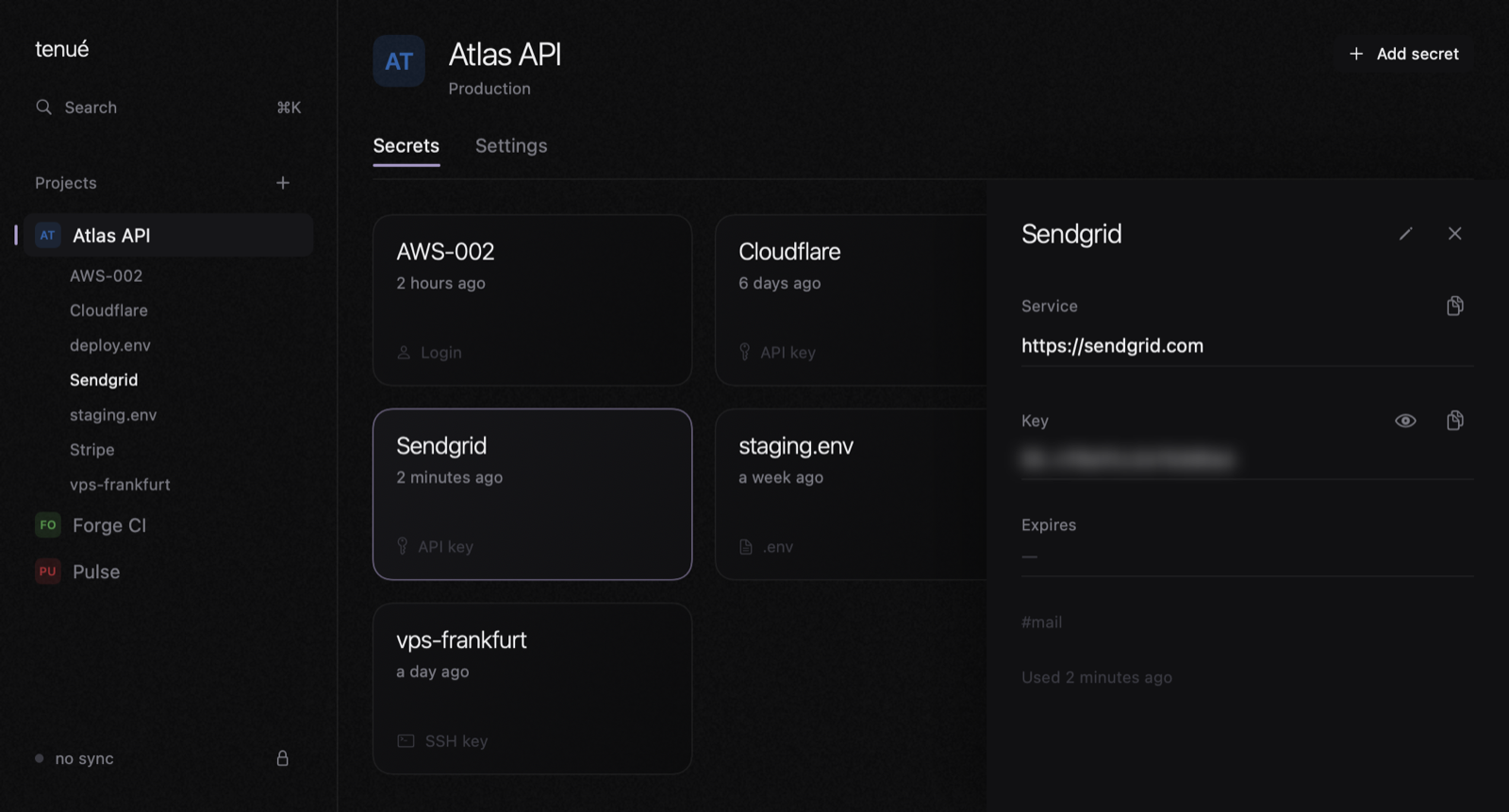Click the person icon on AWS-002 card
This screenshot has height=812, width=1509.
click(404, 353)
